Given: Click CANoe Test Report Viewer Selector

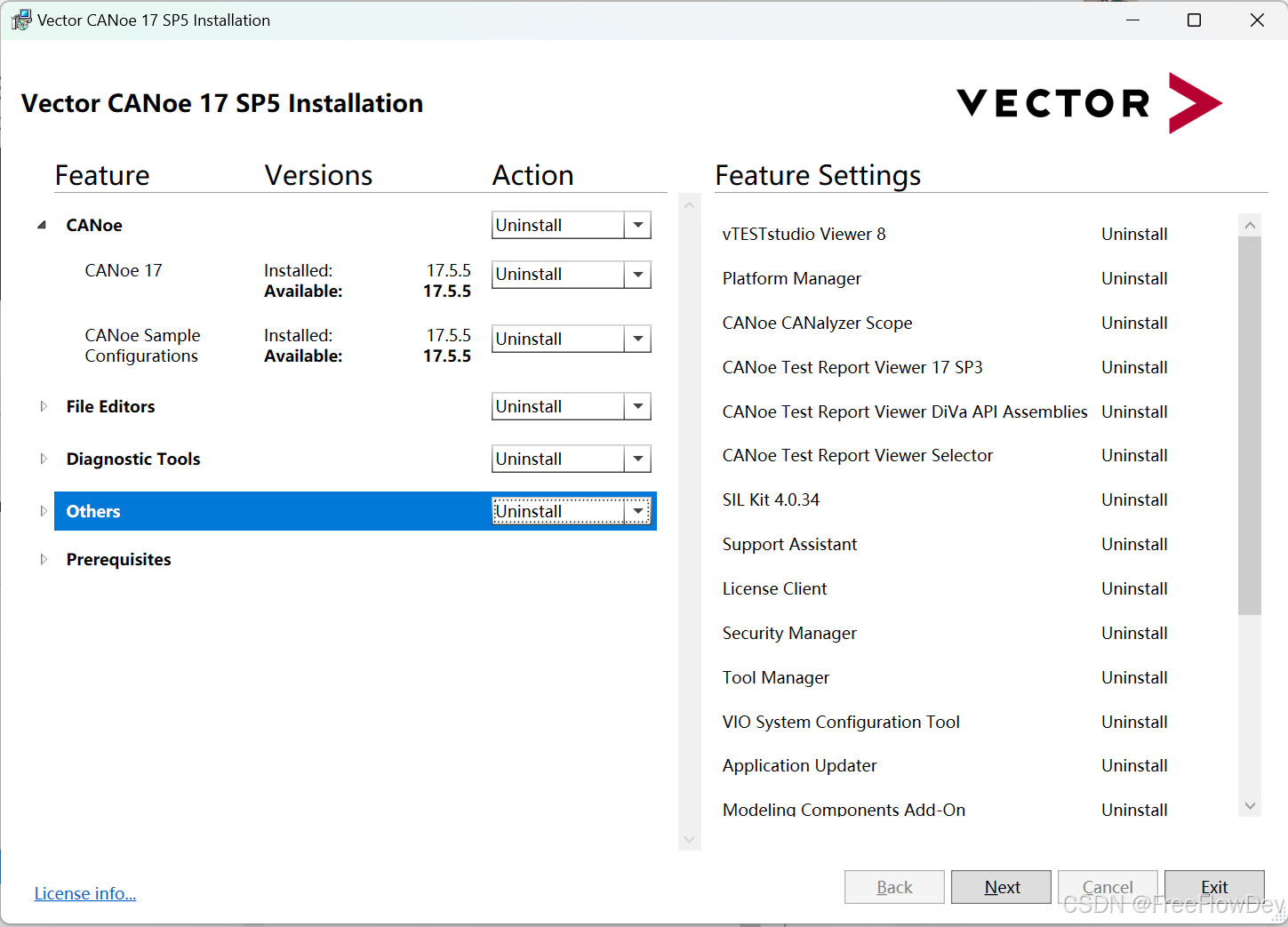Looking at the screenshot, I should point(858,455).
